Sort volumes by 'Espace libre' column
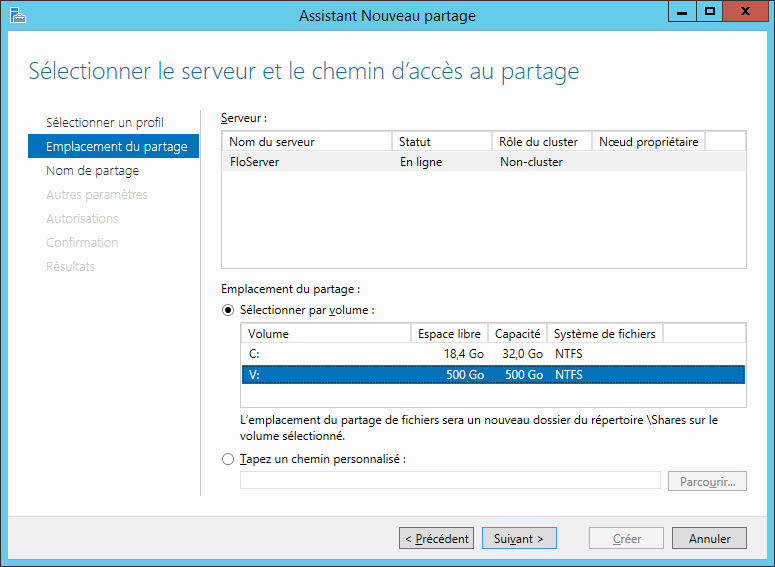 point(449,334)
